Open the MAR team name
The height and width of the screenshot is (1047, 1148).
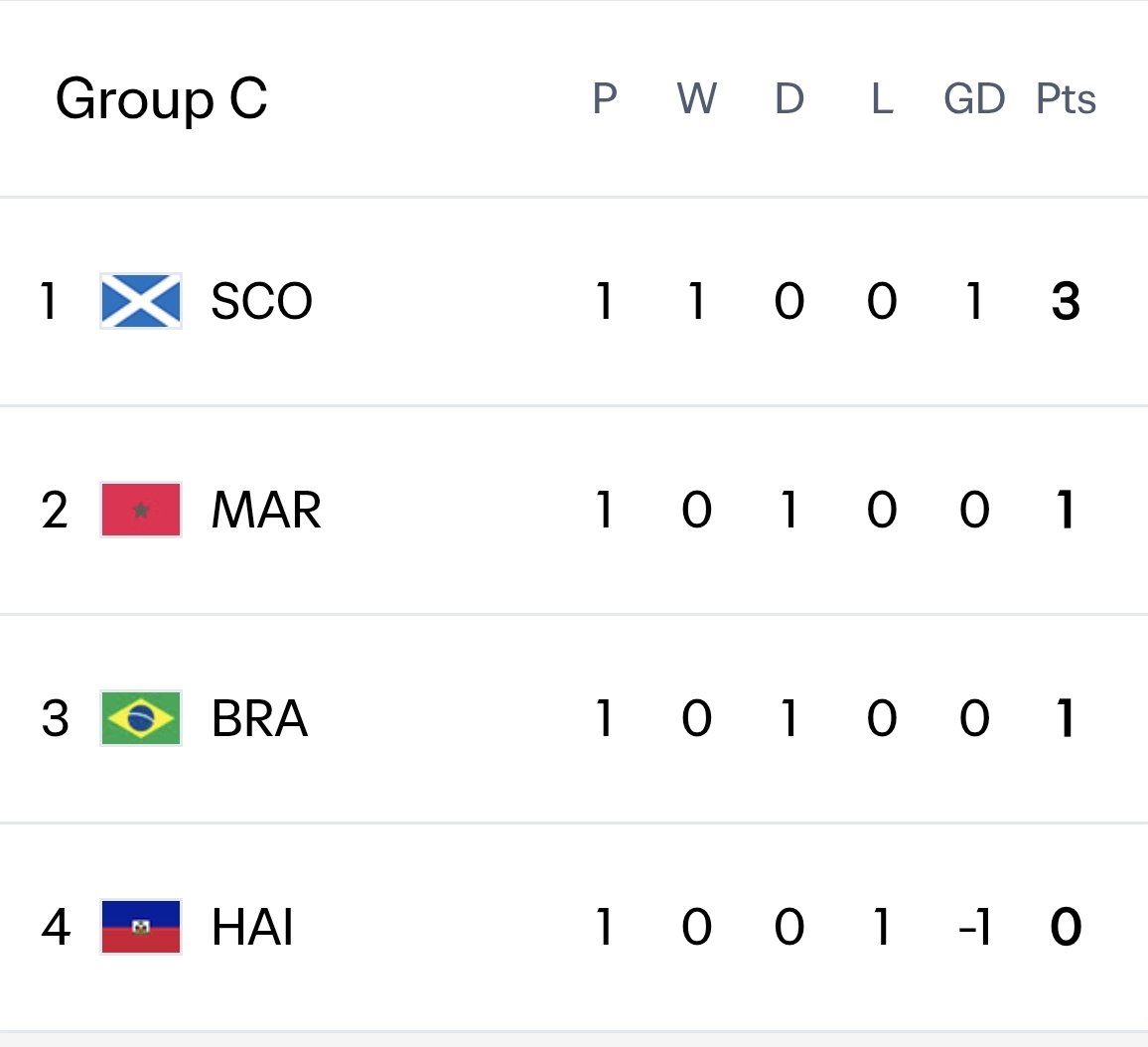(266, 510)
